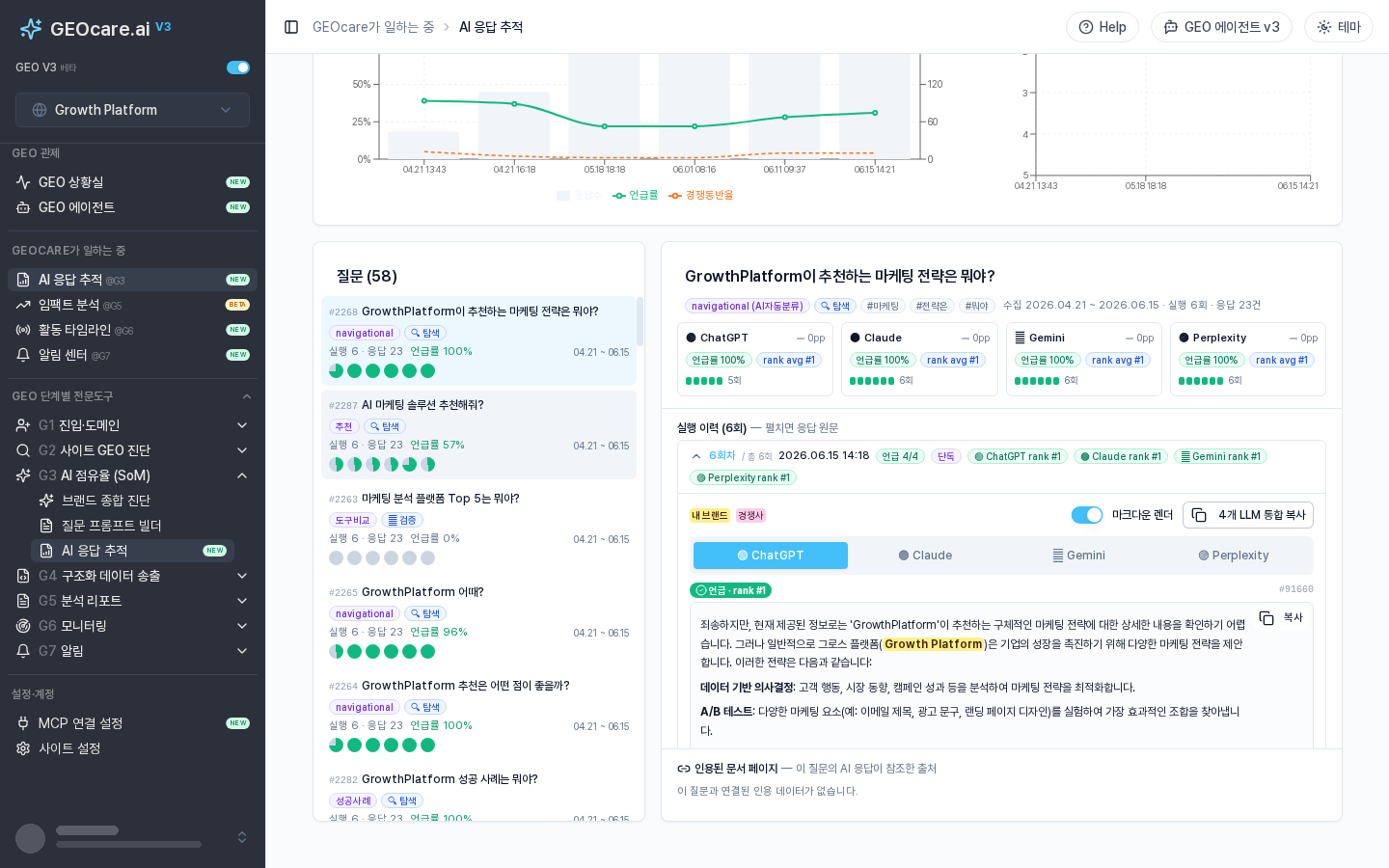Switch to the ChatGPT response tab
This screenshot has width=1389, height=868.
tap(771, 556)
